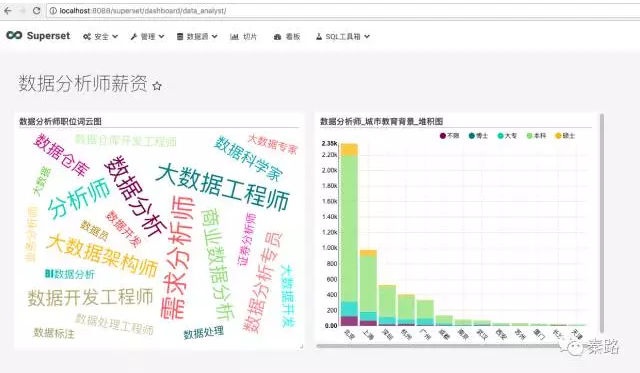
Task: Expand the 数据源 dropdown menu
Action: coord(197,37)
